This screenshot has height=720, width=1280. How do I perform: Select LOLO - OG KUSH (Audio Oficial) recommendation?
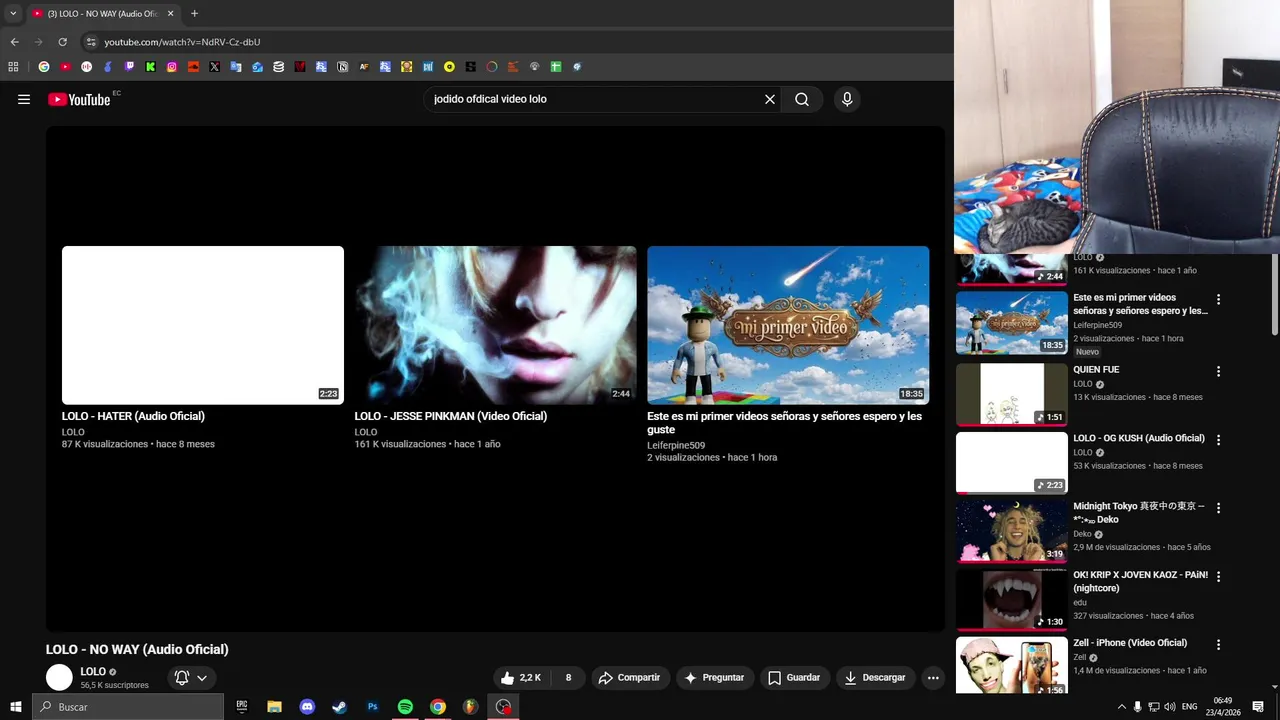pyautogui.click(x=1139, y=438)
